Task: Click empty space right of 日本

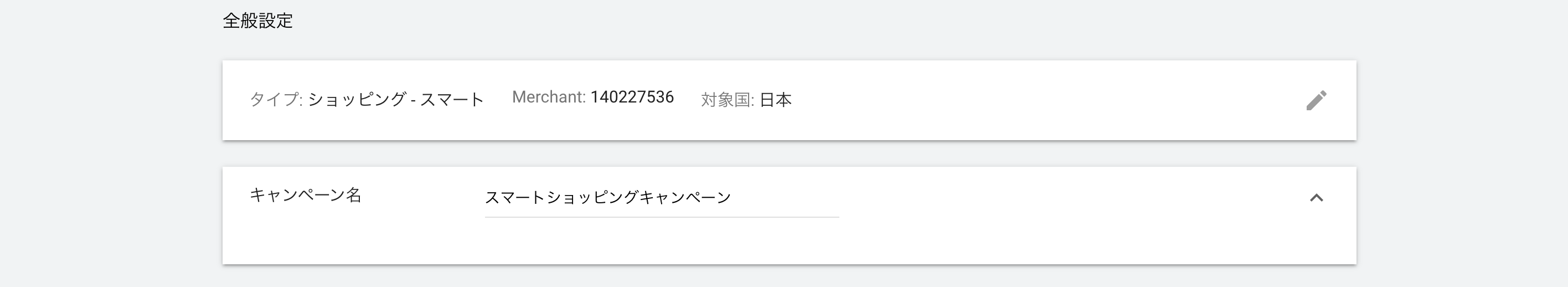Action: 1035,100
